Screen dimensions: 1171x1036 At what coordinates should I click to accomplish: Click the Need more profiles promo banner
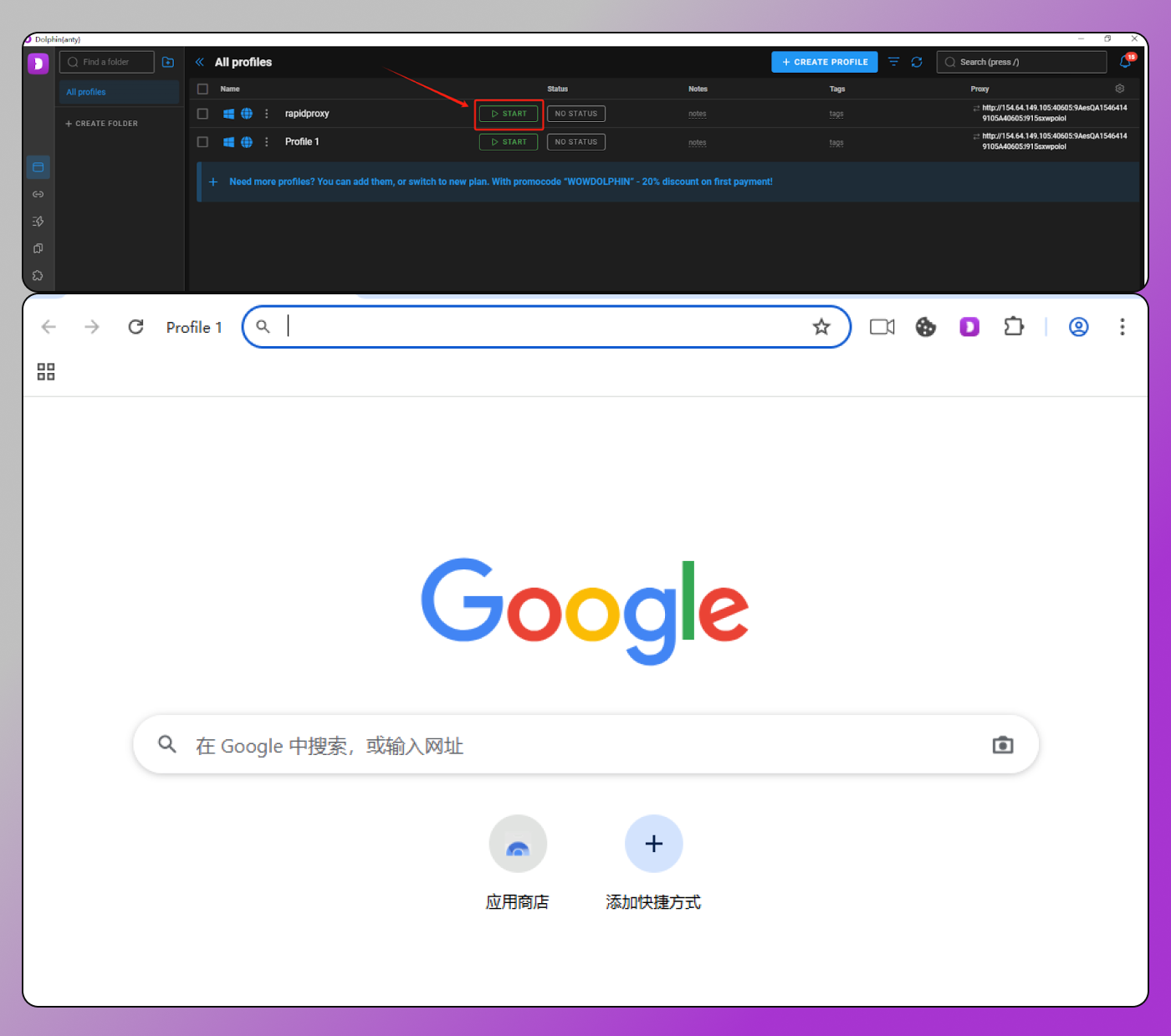coord(667,181)
